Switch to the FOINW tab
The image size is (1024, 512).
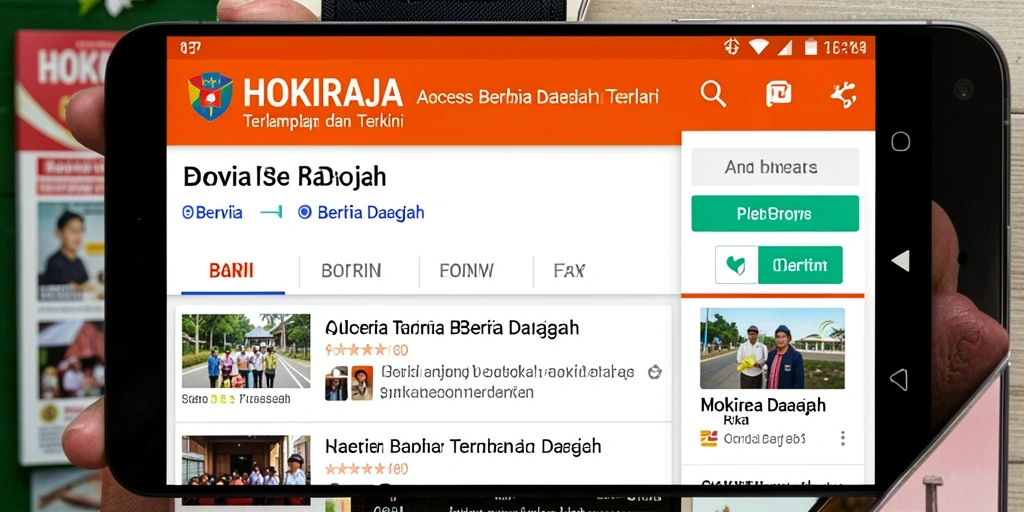[466, 270]
